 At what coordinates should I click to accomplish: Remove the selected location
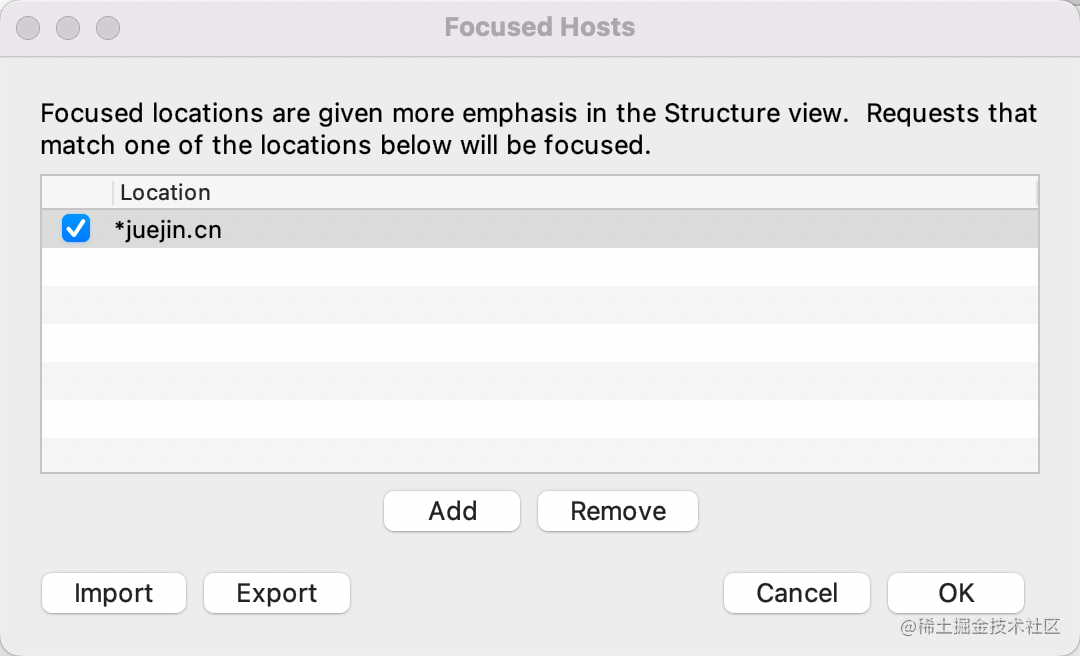point(617,511)
